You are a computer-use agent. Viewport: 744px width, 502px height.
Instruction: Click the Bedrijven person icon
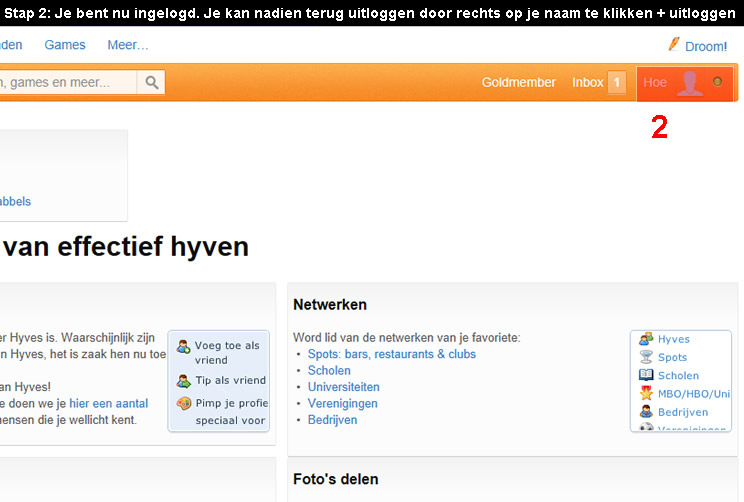[646, 411]
